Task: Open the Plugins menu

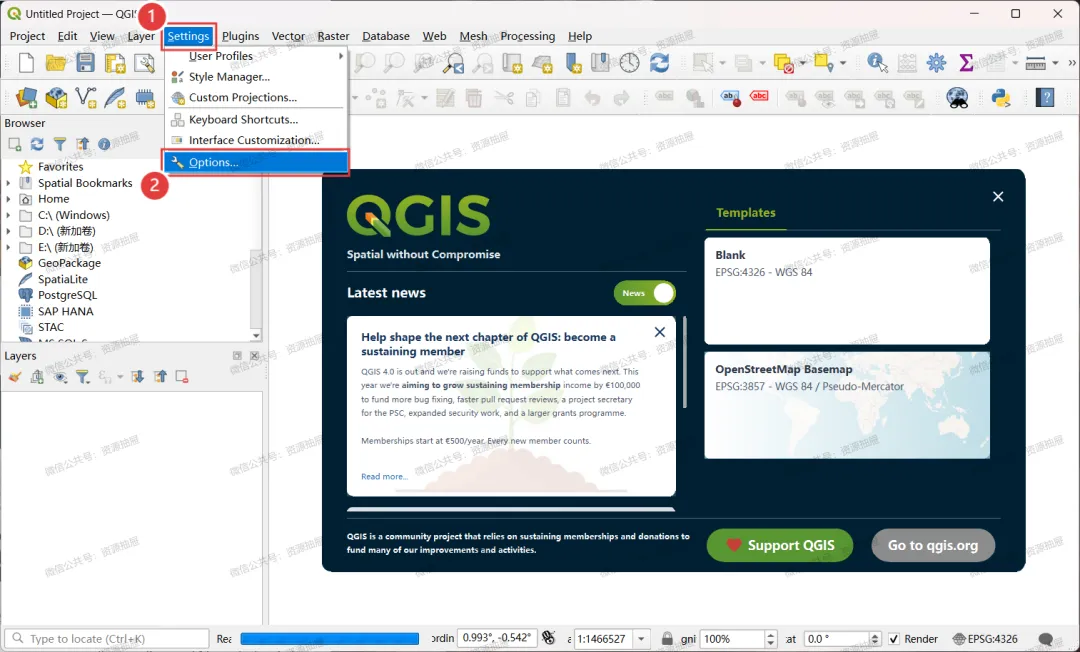Action: point(240,36)
